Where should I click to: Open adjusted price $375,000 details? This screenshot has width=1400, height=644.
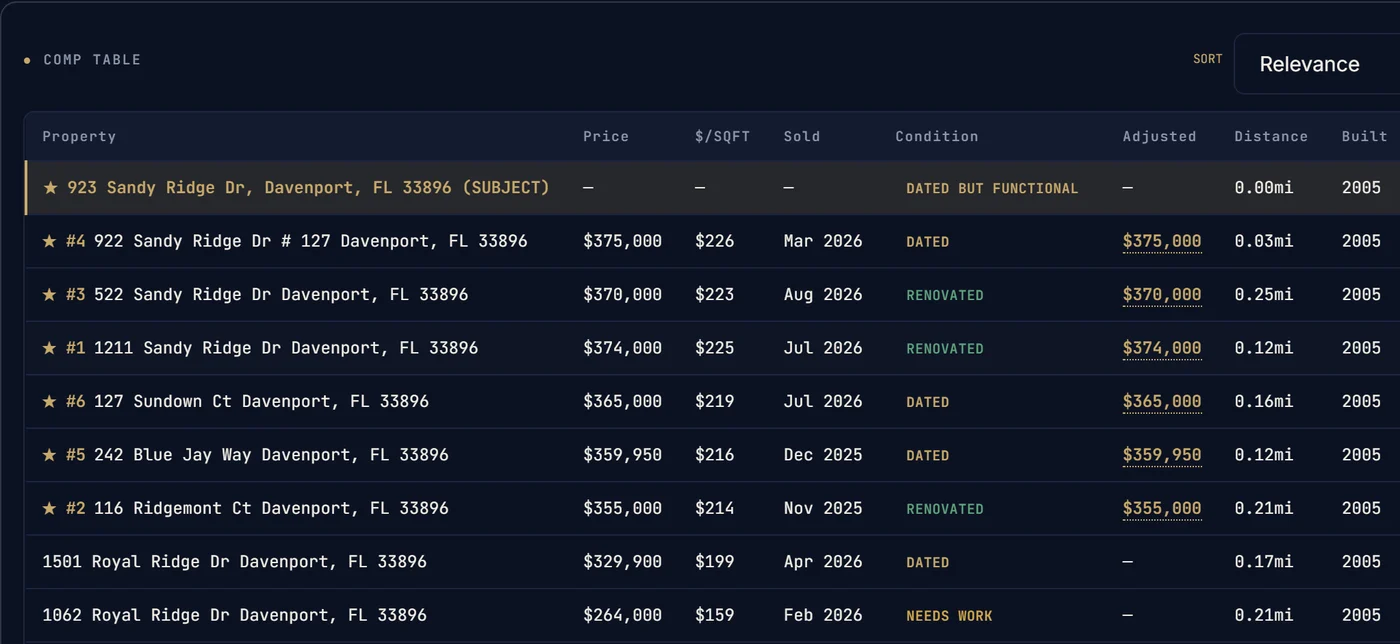click(1162, 241)
